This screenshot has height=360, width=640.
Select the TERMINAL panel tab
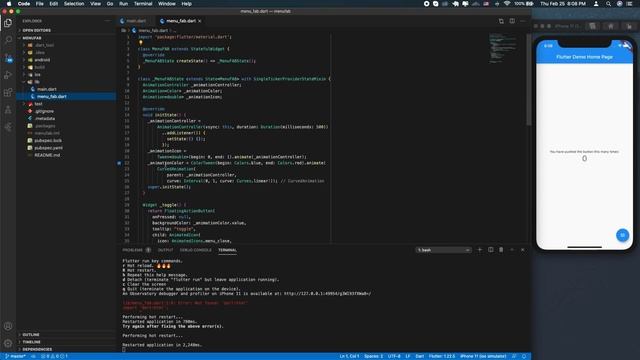point(227,250)
